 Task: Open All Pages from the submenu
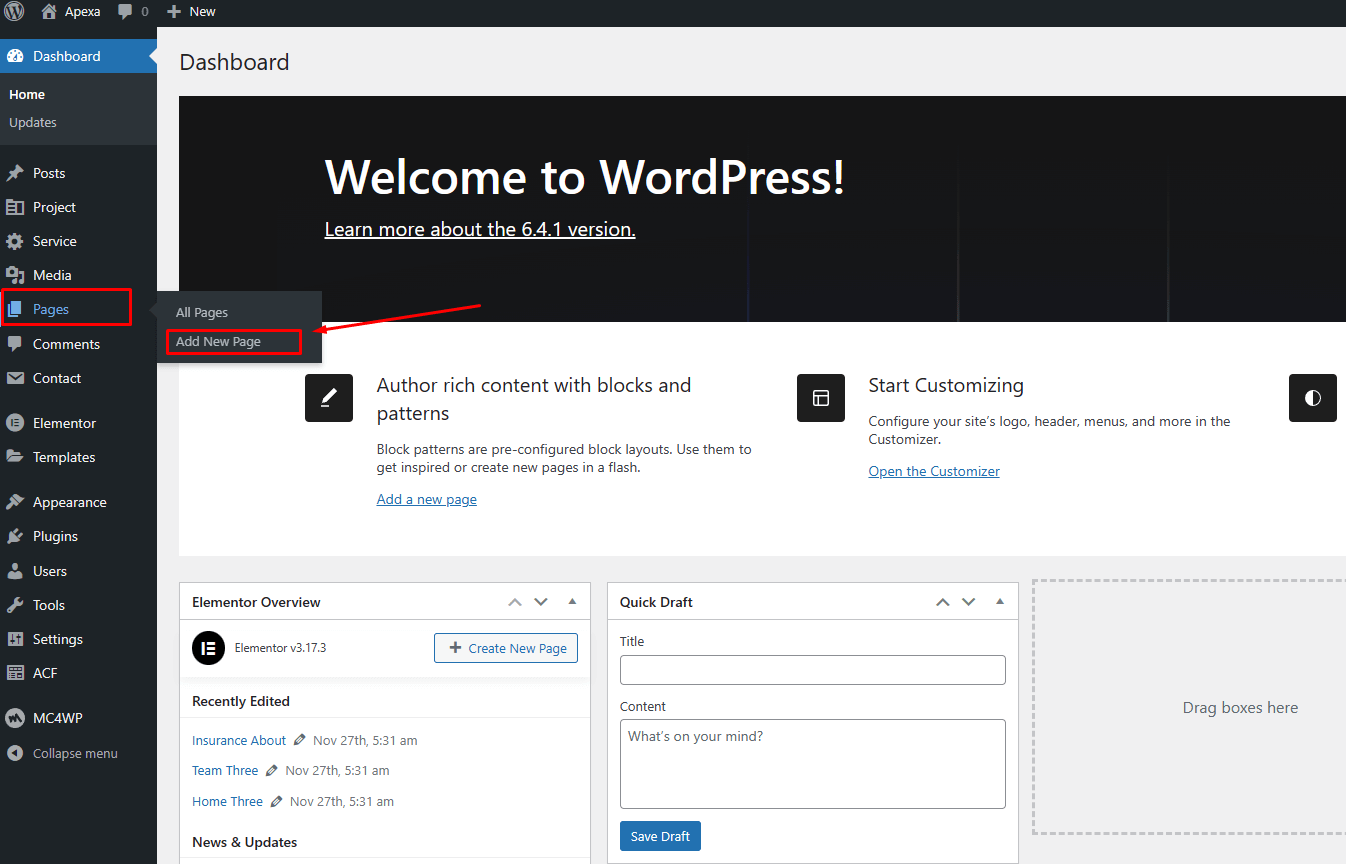coord(202,313)
